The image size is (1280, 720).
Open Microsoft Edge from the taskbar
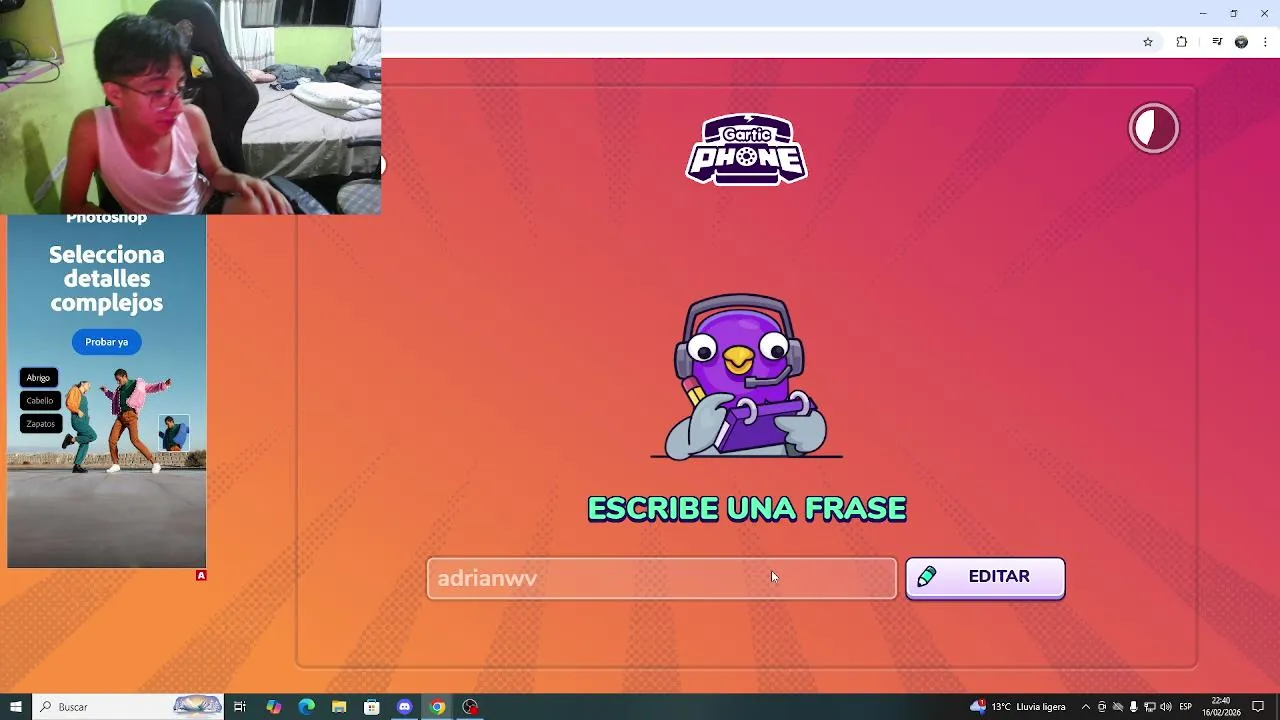click(306, 707)
